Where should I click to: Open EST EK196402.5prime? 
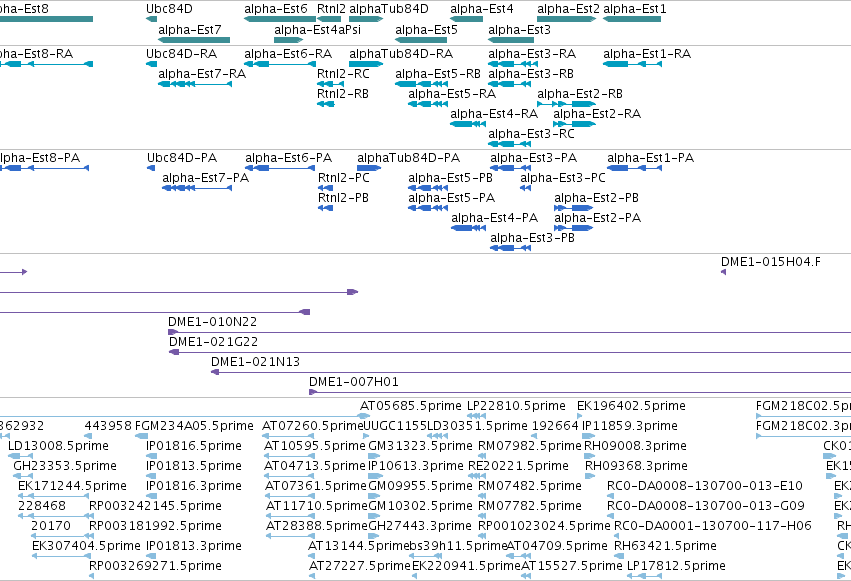coord(631,406)
